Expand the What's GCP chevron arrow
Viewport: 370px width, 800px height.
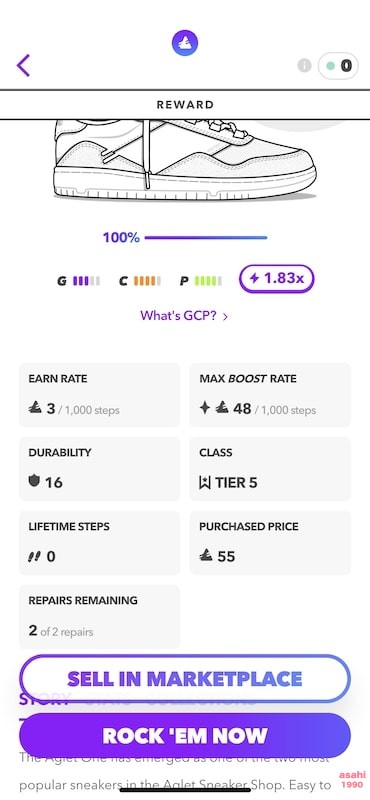tap(225, 316)
